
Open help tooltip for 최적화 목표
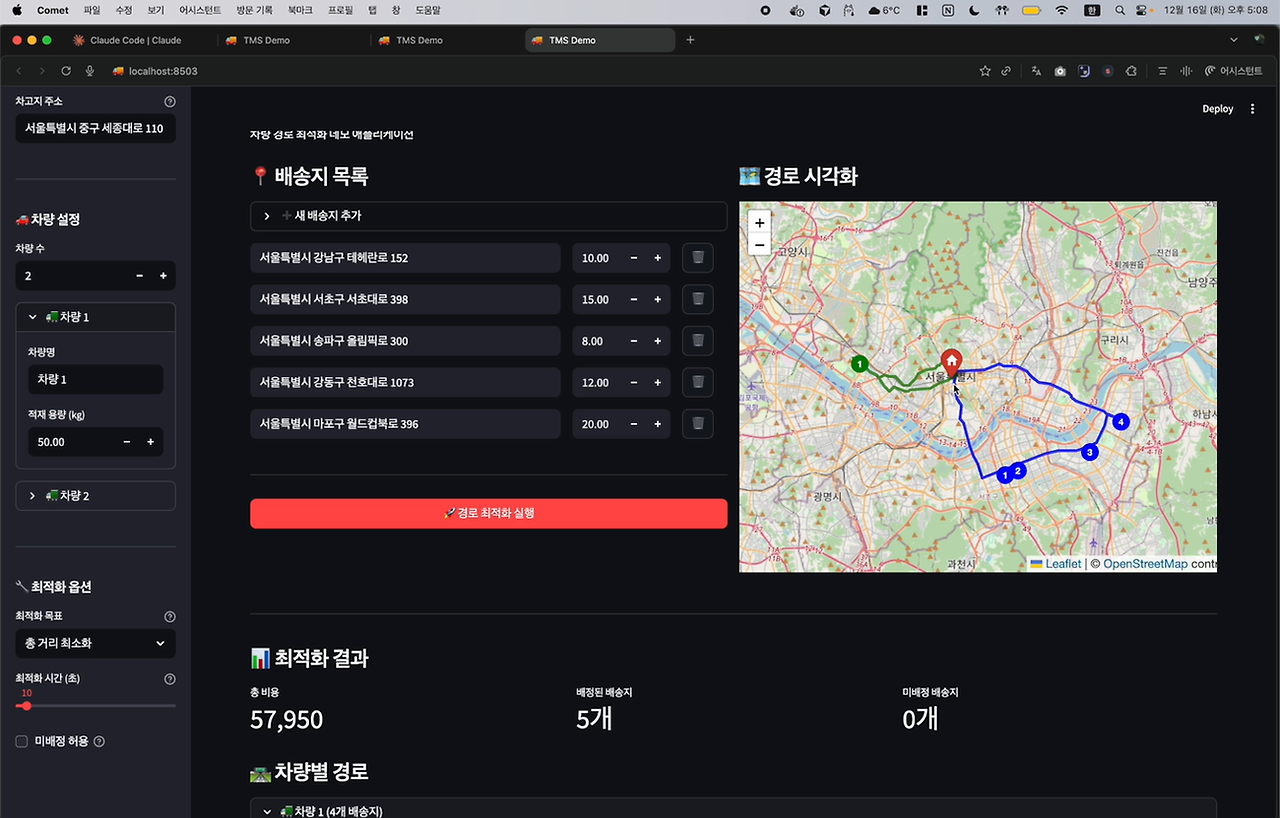(170, 617)
